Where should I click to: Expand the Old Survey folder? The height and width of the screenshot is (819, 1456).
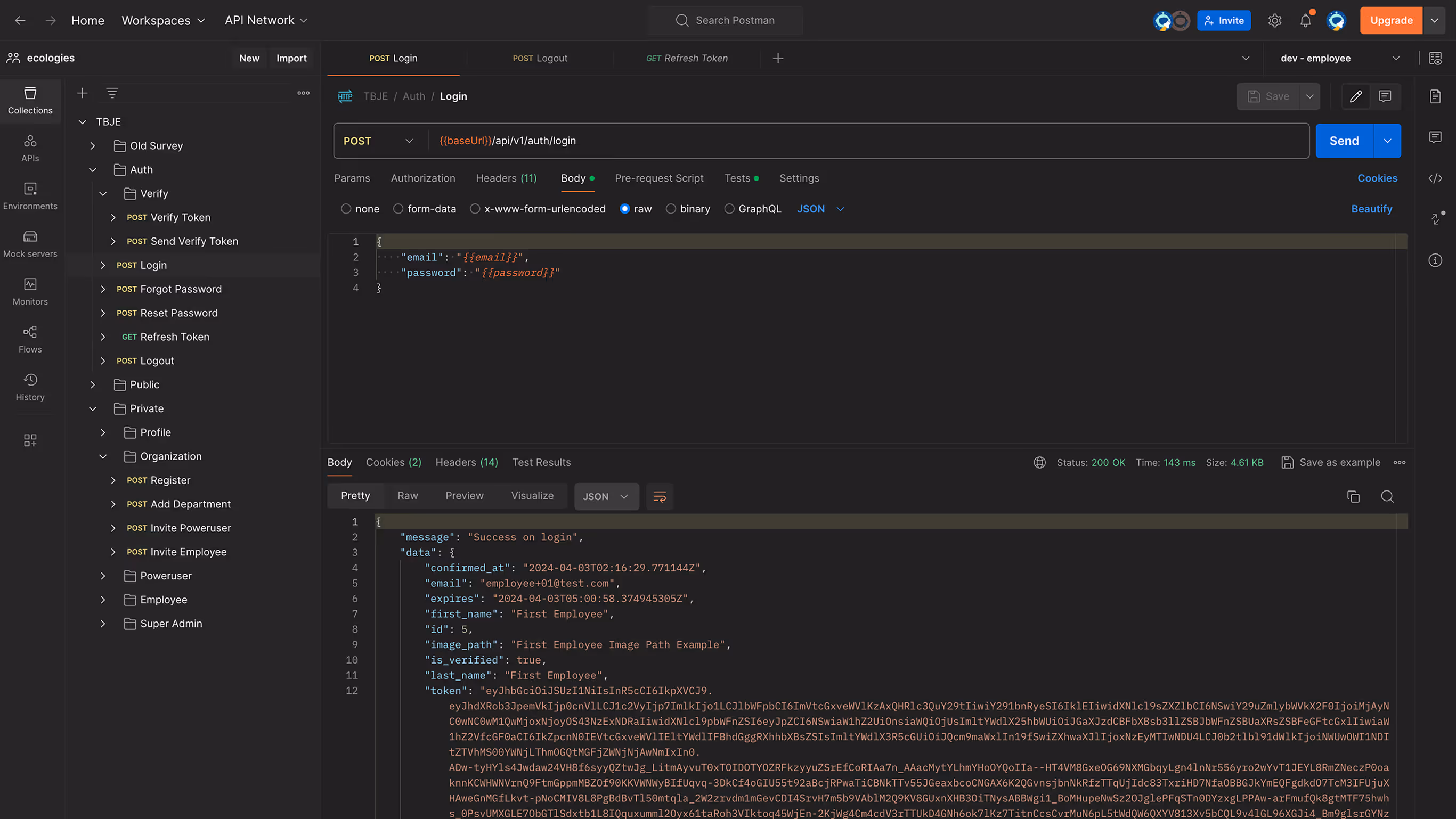(93, 146)
